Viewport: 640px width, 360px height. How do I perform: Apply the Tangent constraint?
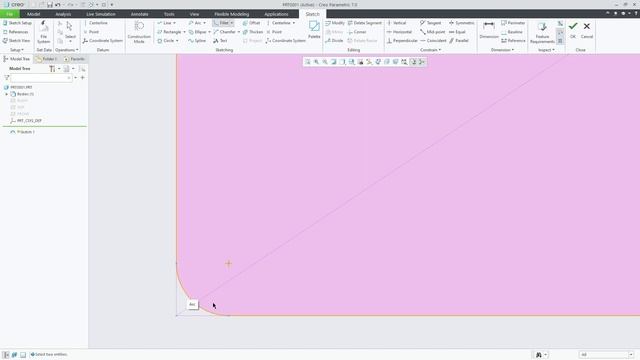point(431,23)
